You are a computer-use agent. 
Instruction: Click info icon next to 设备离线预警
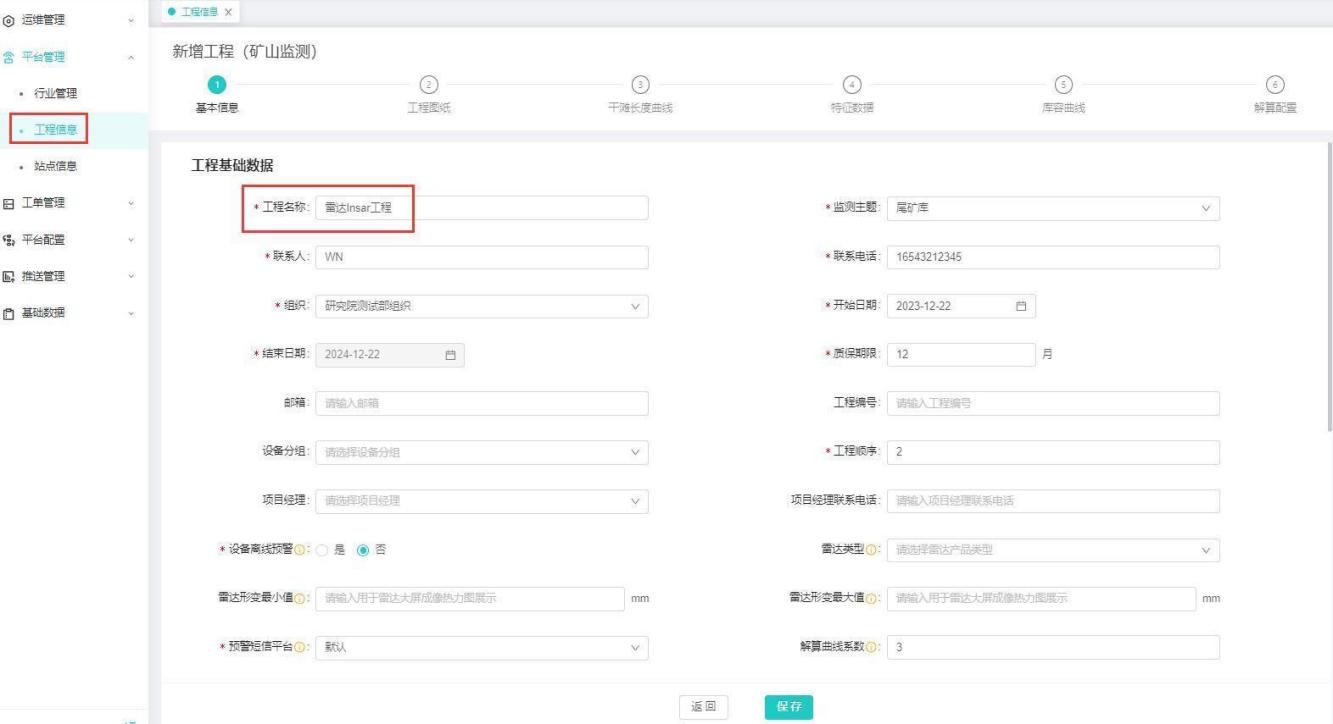point(301,550)
